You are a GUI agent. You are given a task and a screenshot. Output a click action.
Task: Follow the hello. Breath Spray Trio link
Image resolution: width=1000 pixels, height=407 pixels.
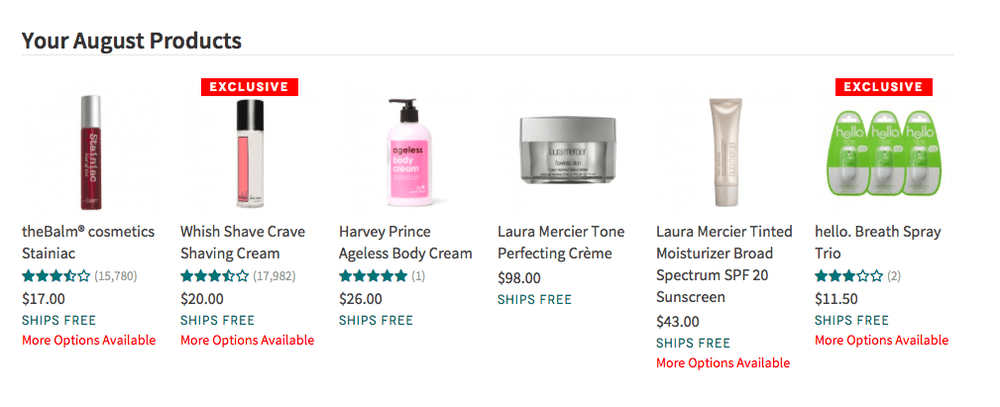(x=877, y=242)
